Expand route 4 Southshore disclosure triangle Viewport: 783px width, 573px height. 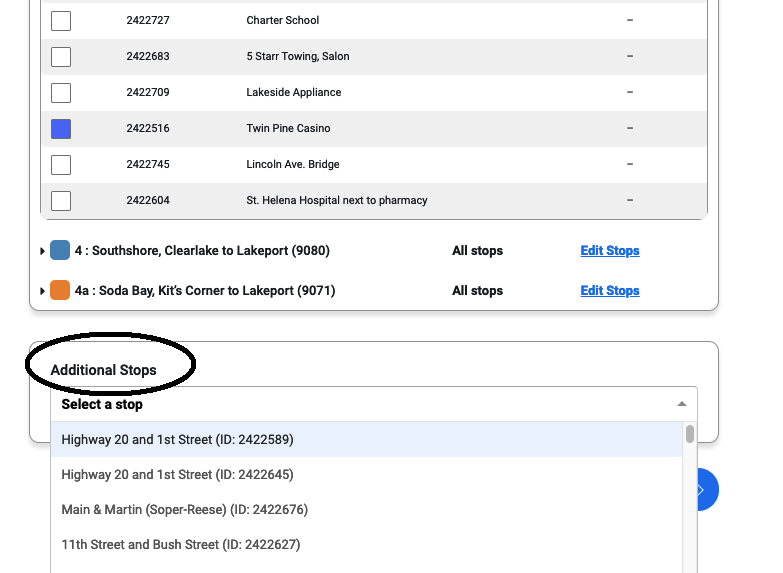(42, 251)
